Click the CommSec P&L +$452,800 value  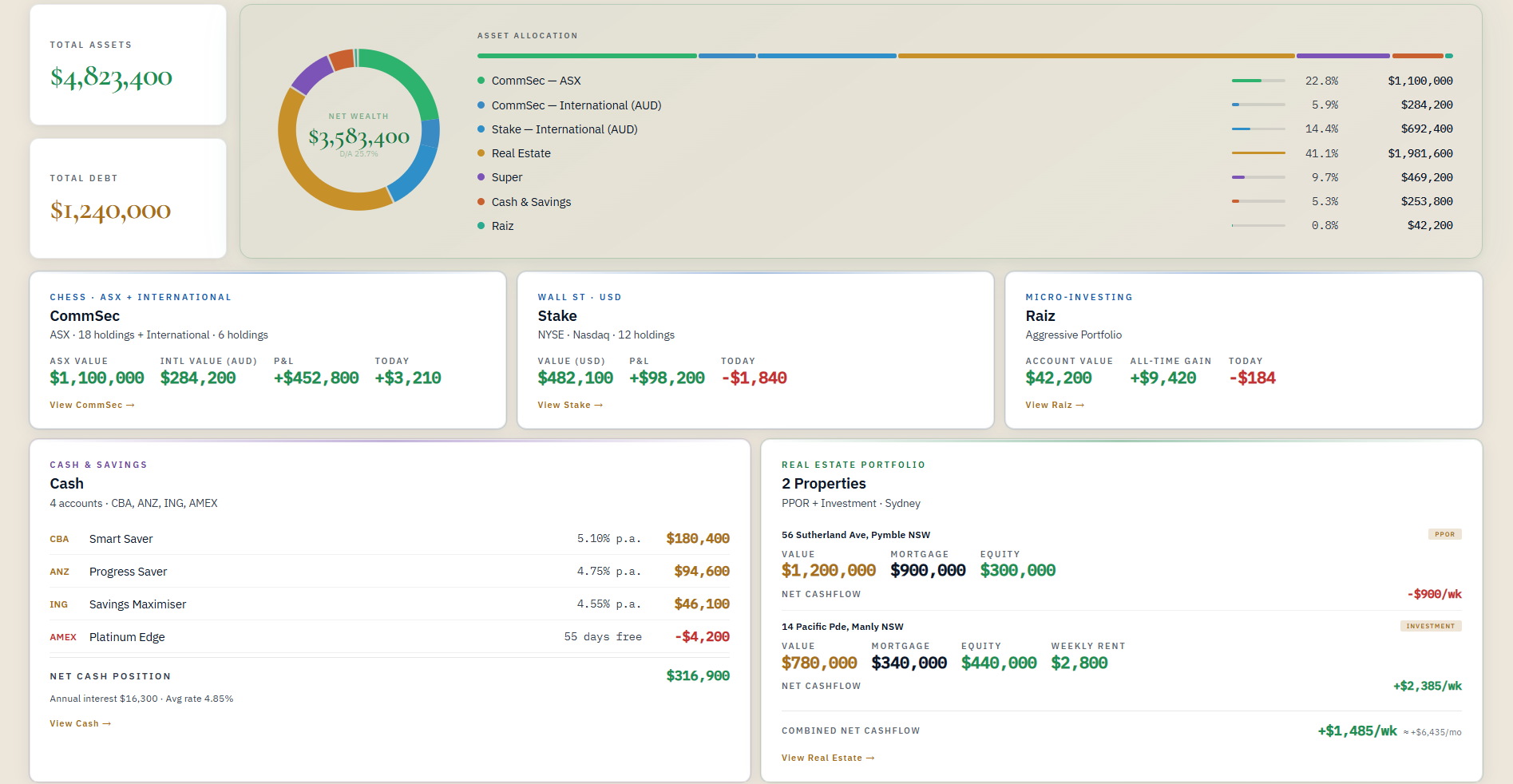click(316, 378)
